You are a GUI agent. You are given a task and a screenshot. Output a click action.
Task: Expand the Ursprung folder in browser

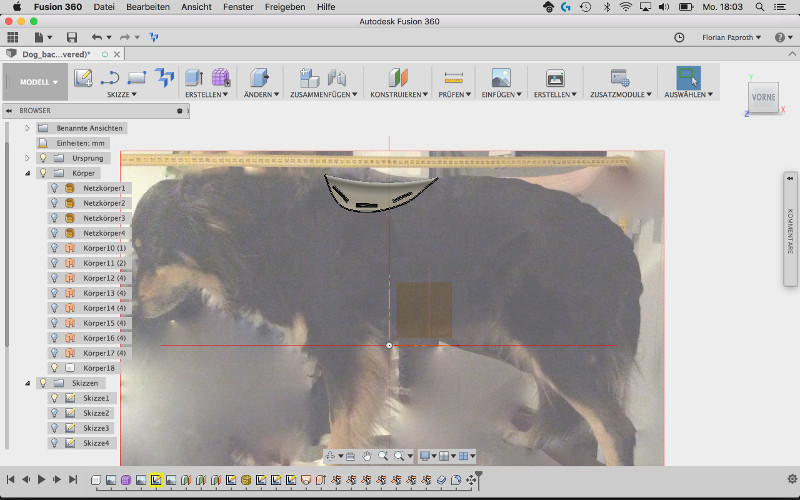[x=28, y=158]
